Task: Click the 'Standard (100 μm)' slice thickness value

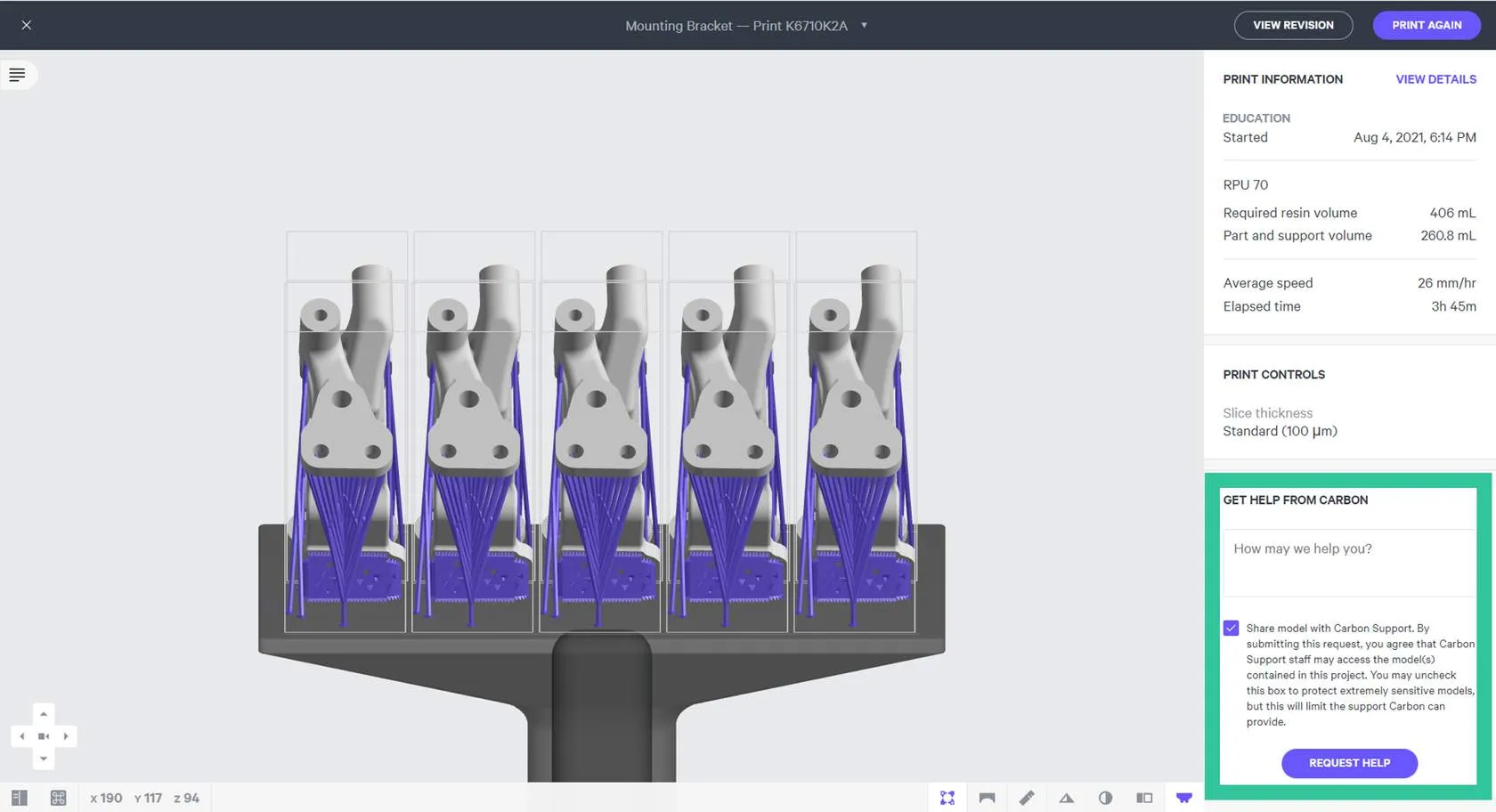Action: (1280, 432)
